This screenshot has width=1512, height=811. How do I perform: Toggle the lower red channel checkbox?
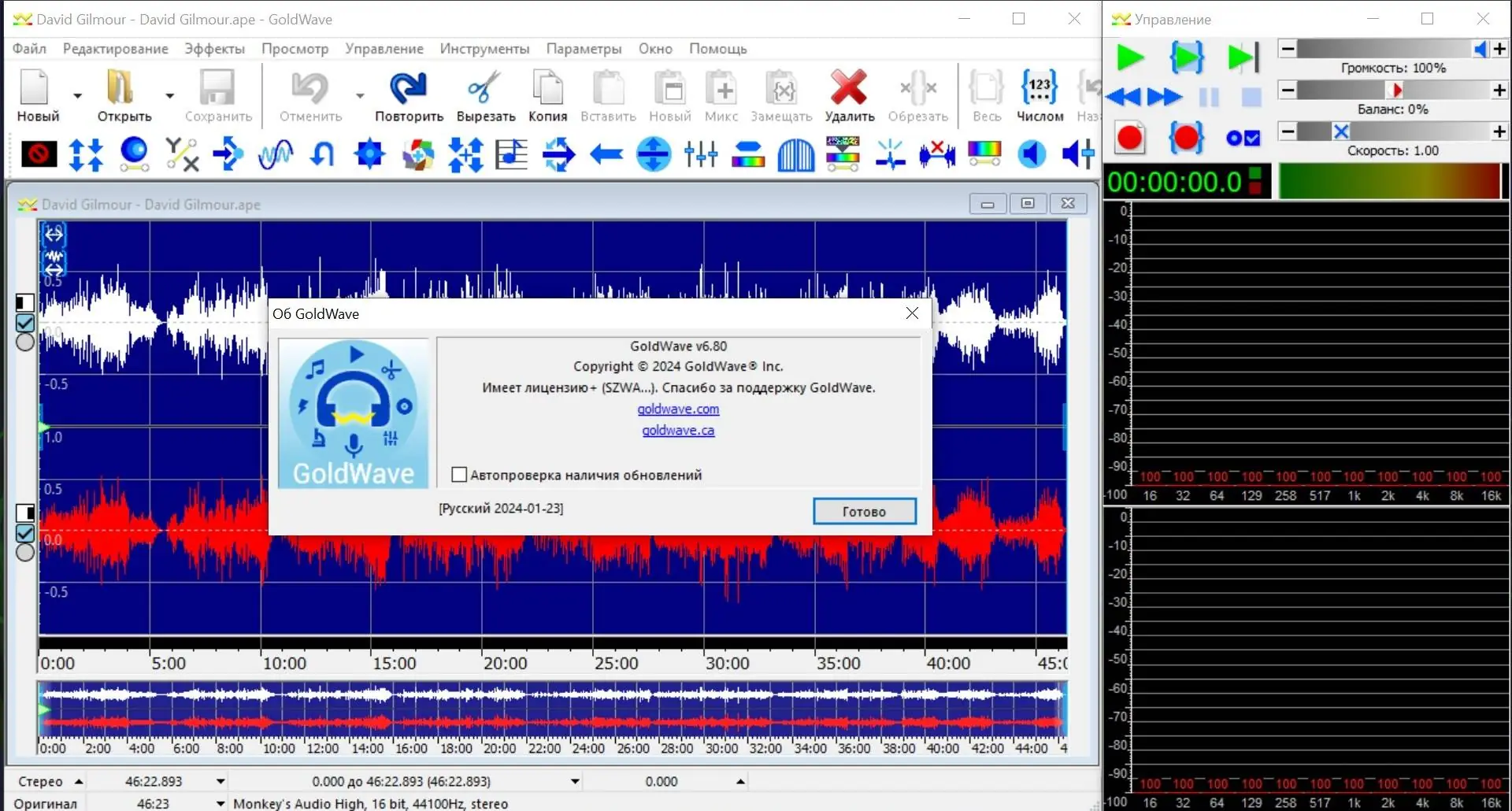[25, 533]
